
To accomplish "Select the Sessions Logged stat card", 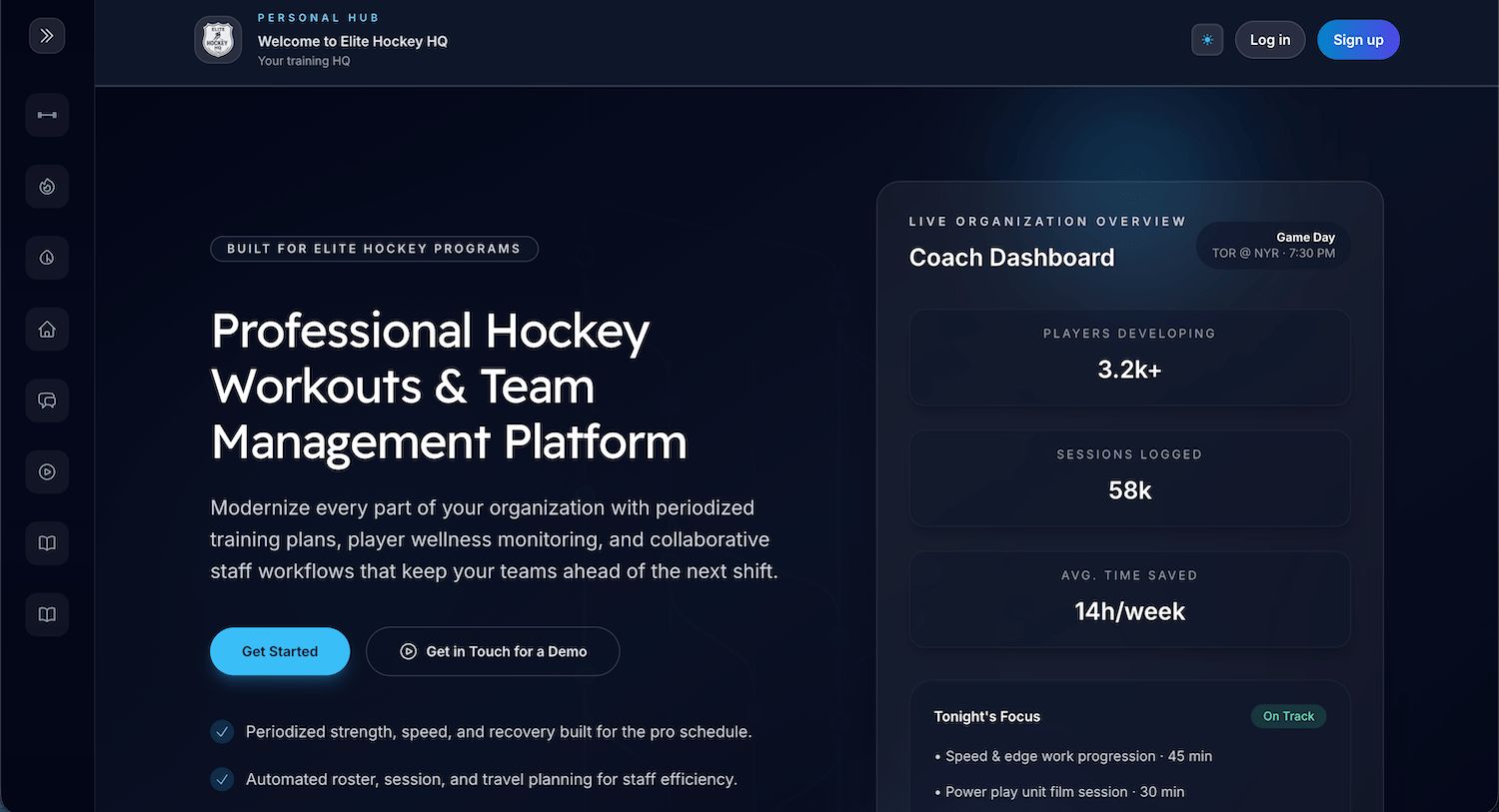I will click(x=1129, y=477).
